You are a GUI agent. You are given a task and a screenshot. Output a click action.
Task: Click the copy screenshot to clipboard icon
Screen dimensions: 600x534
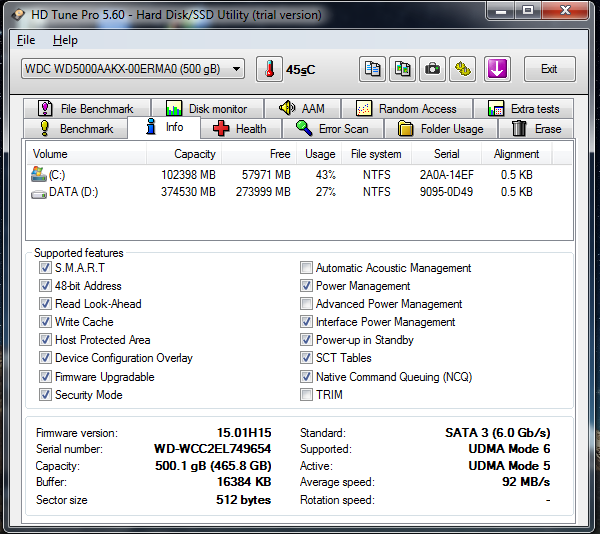tap(403, 69)
